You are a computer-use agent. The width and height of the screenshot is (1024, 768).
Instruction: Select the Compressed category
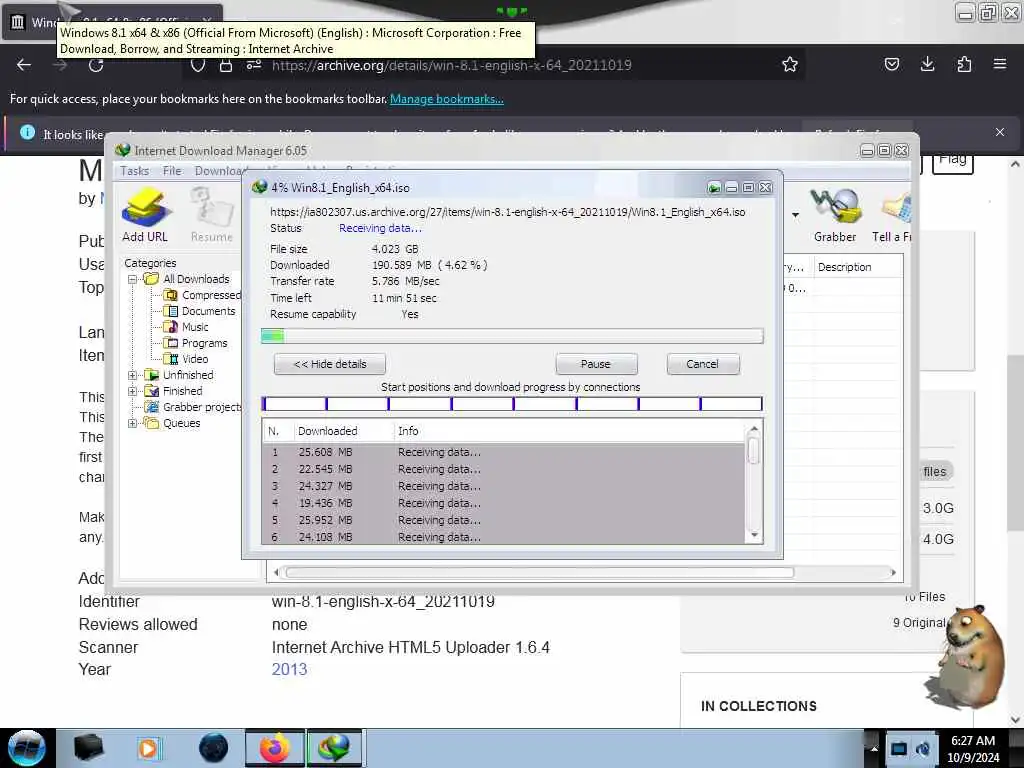211,295
